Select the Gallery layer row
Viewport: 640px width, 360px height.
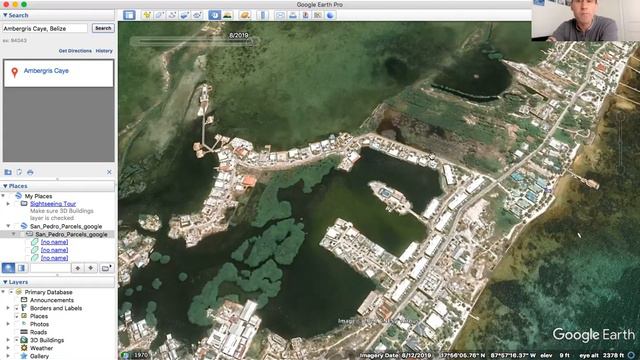[x=39, y=356]
